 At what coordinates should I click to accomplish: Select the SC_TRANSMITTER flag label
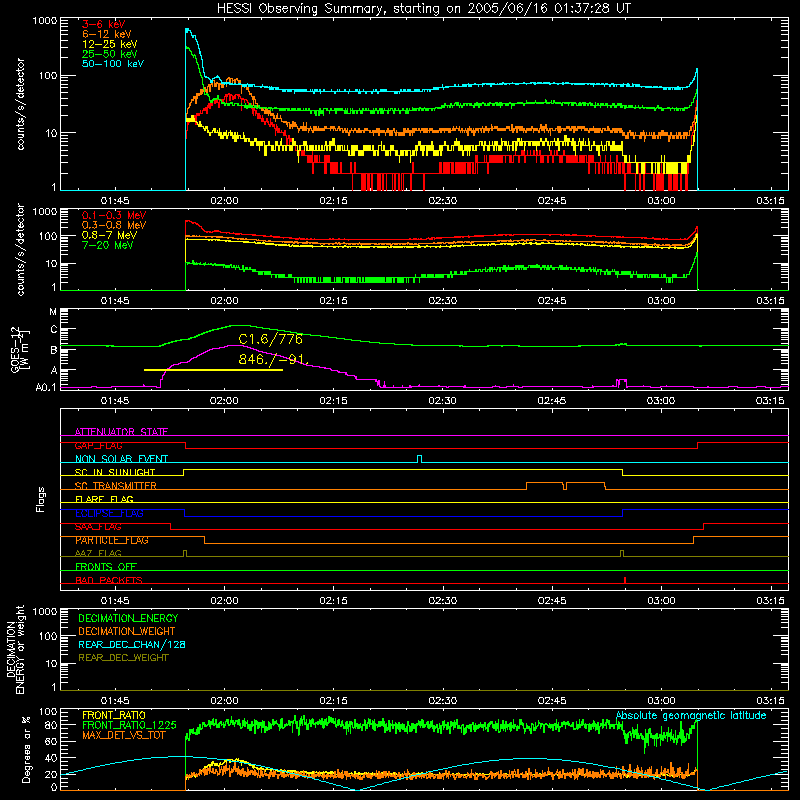coord(115,485)
